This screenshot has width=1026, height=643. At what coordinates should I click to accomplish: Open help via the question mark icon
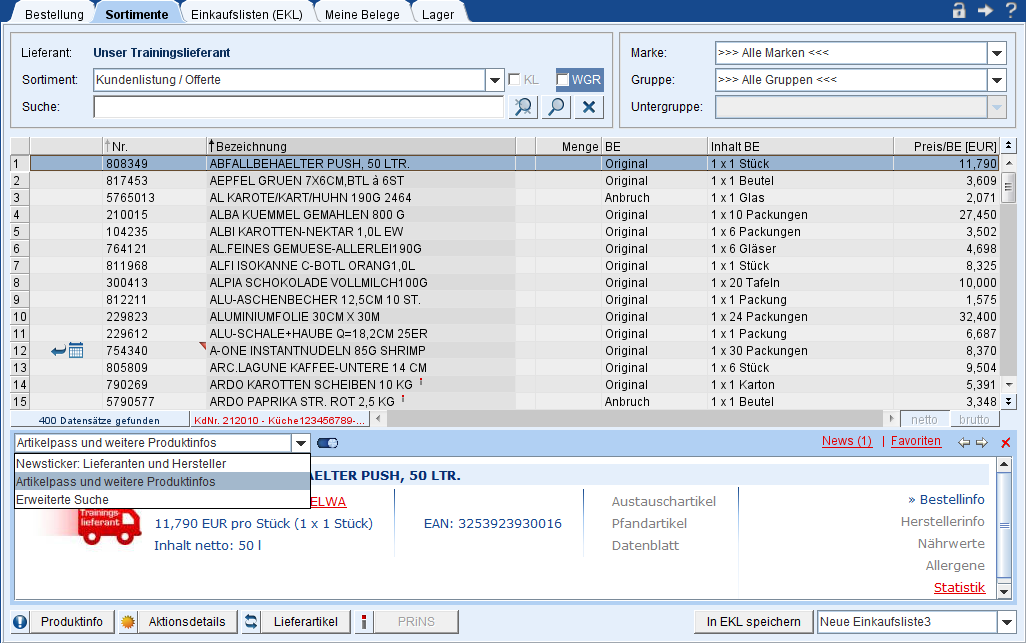pos(1011,10)
